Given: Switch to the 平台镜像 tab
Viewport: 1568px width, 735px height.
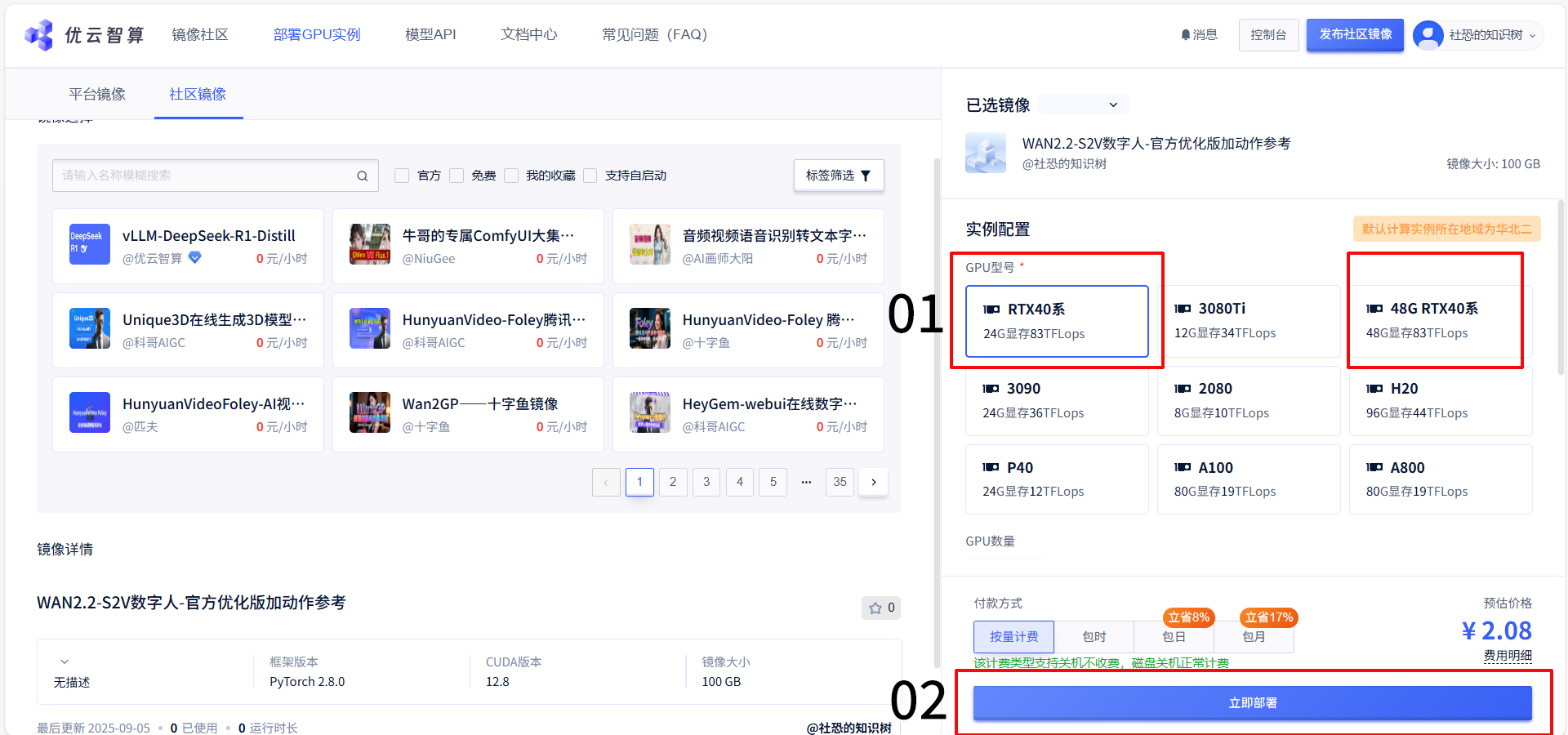Looking at the screenshot, I should pyautogui.click(x=97, y=94).
